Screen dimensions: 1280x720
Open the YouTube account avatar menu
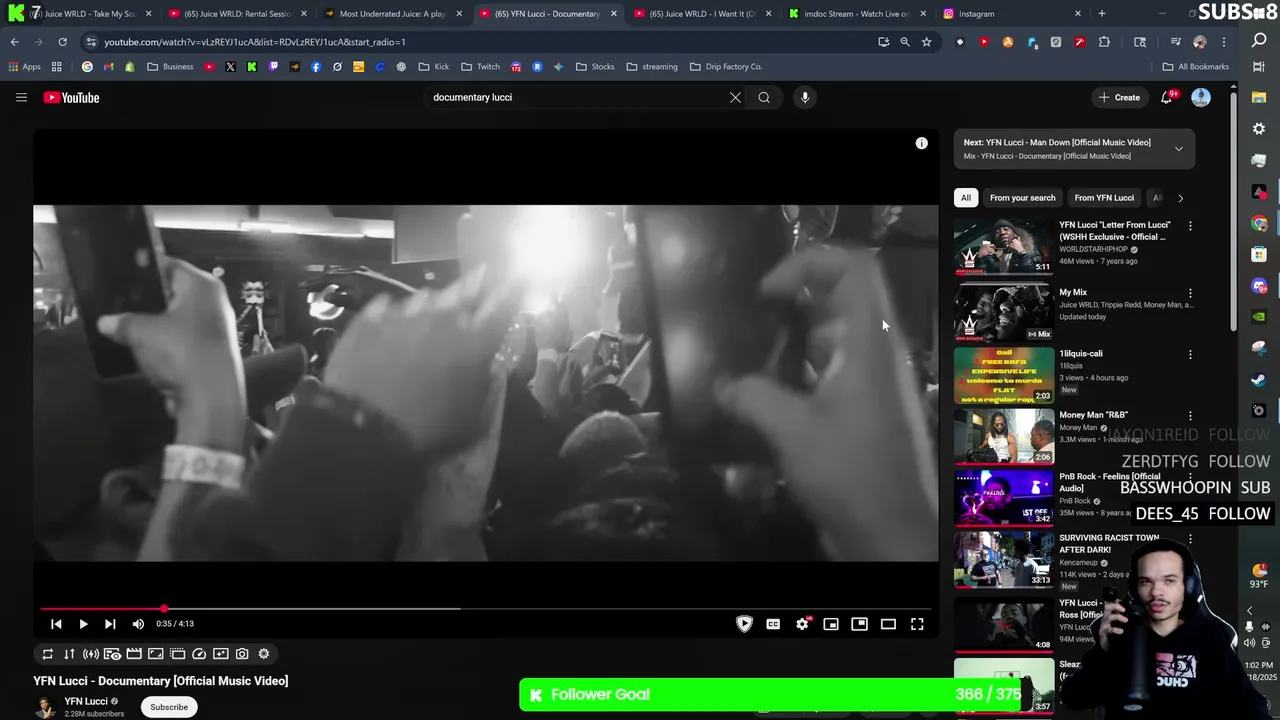(x=1201, y=97)
